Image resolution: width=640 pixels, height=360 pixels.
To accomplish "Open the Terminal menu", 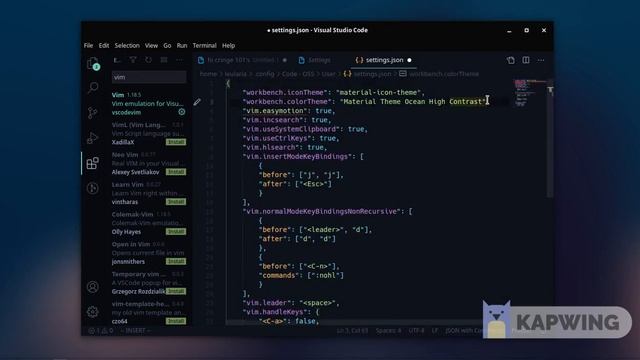I will (x=204, y=45).
